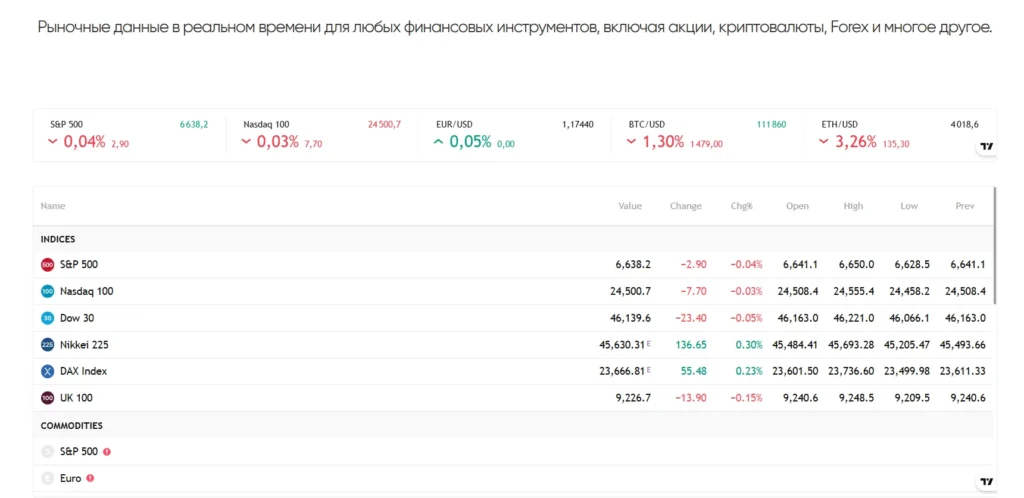Screen dimensions: 1024x498
Task: Open the S&P 500 ticker symbol
Action: [67, 124]
